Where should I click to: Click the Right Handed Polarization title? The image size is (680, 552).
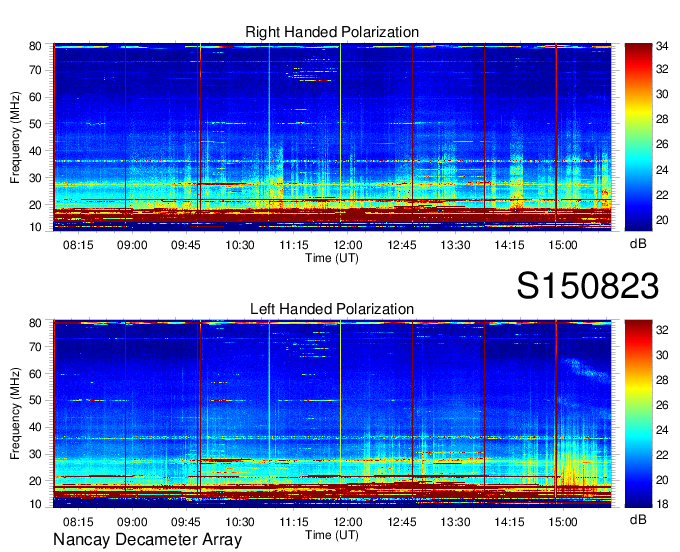(x=332, y=32)
